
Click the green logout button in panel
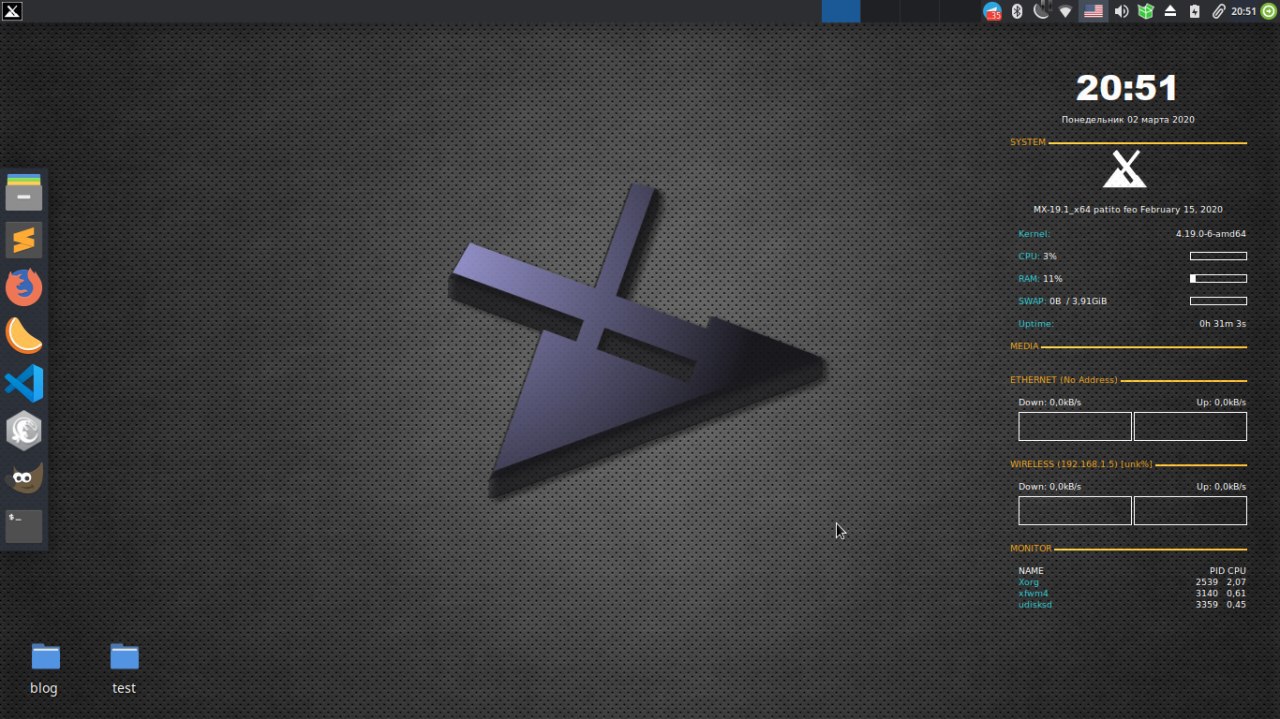pos(1269,11)
